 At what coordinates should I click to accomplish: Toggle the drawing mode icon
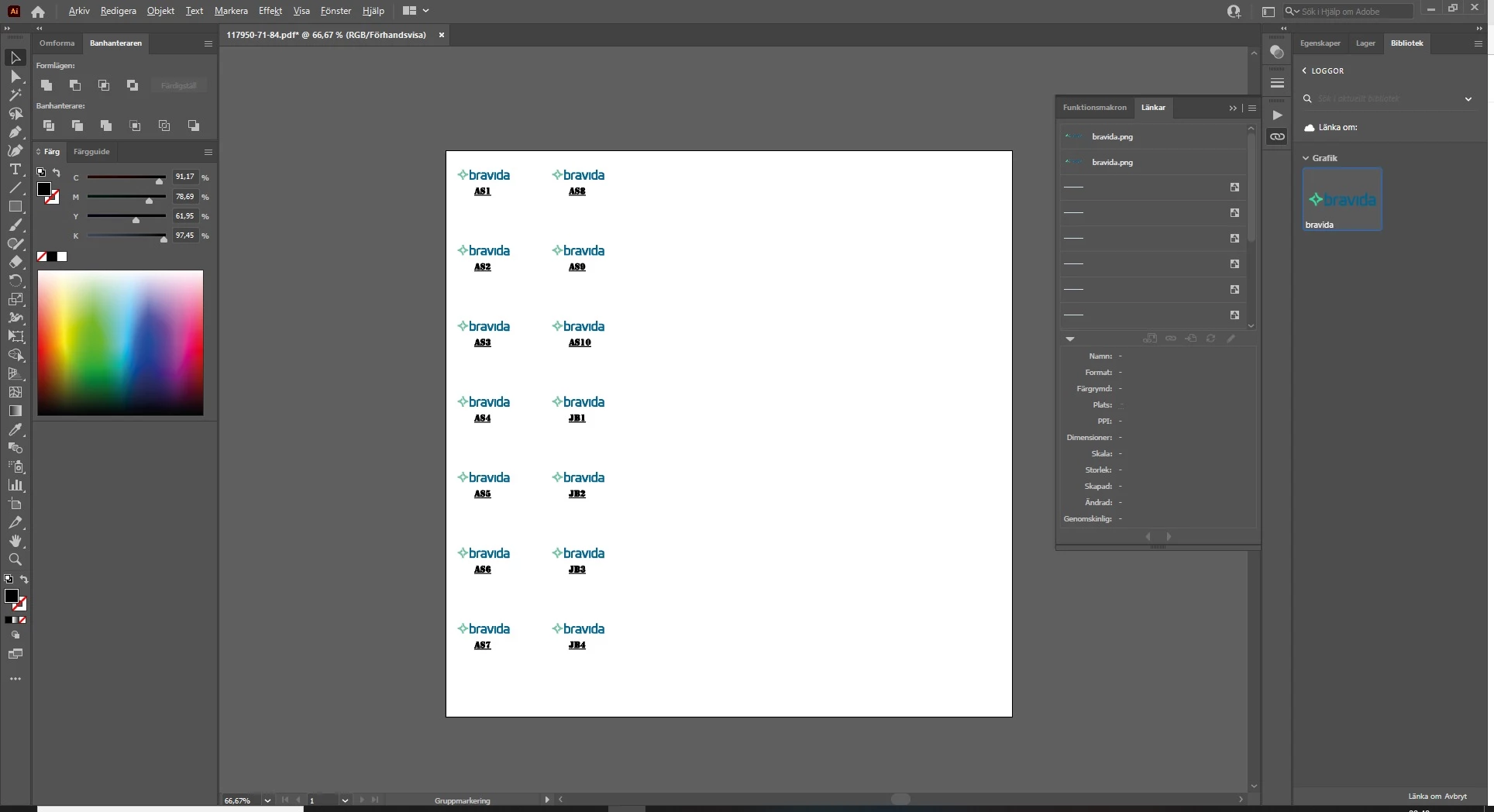(x=15, y=635)
